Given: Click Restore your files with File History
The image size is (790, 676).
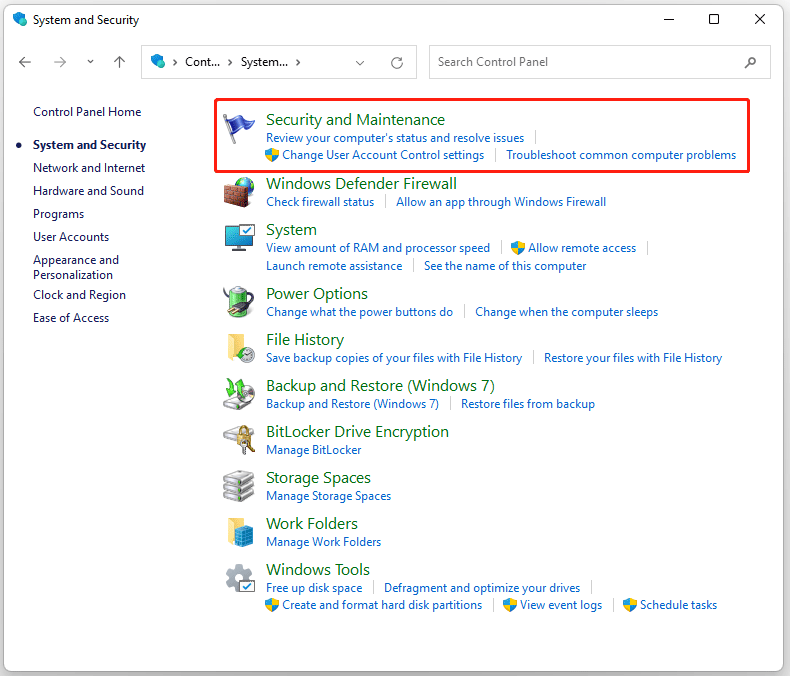Looking at the screenshot, I should [633, 358].
